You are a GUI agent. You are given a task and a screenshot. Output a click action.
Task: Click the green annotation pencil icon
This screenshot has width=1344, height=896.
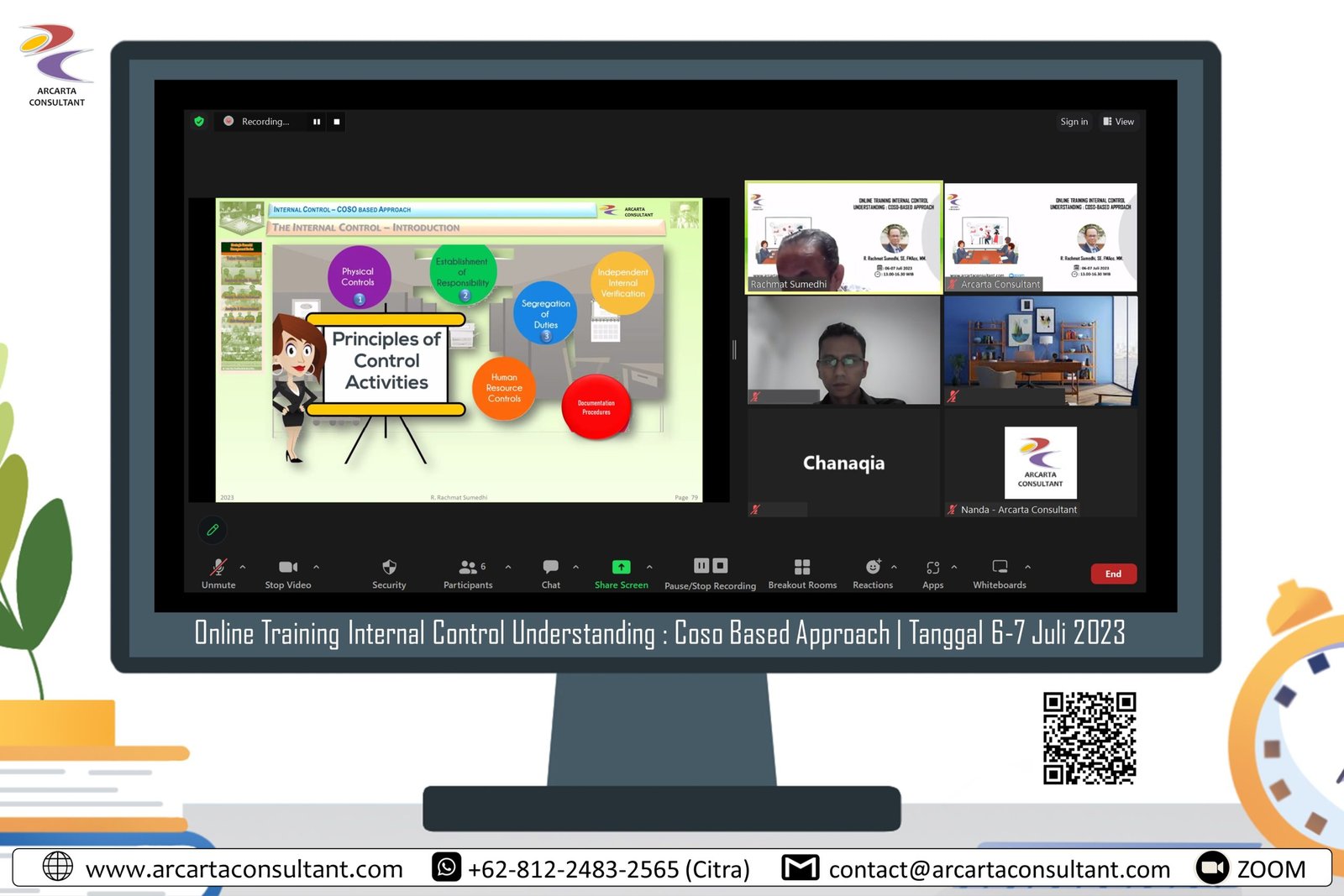[x=213, y=530]
